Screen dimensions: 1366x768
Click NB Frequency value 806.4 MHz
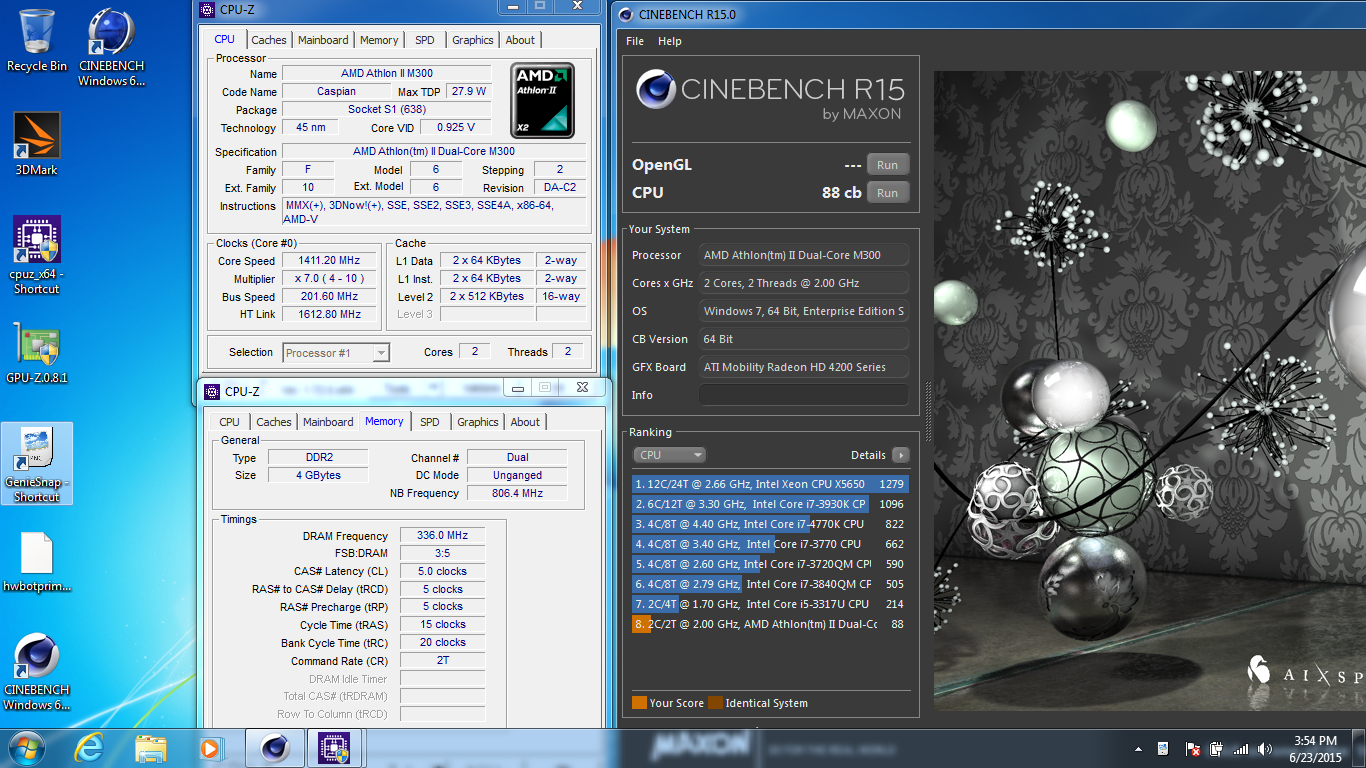pyautogui.click(x=517, y=493)
